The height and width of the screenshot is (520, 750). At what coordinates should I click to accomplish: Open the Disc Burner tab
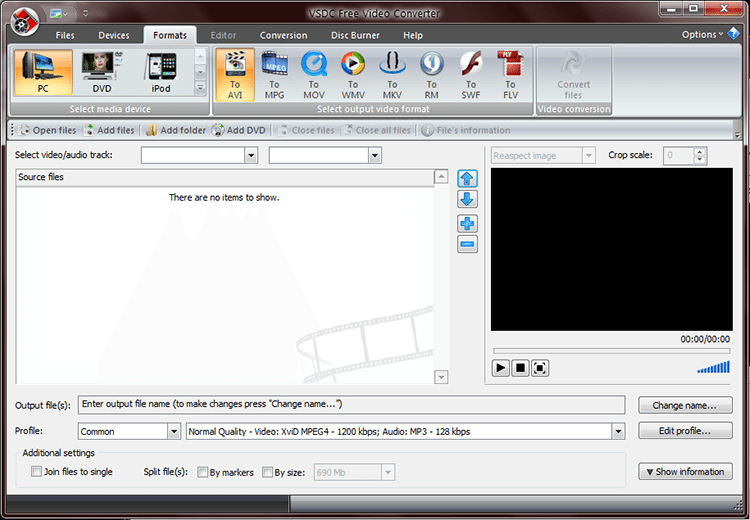(x=355, y=35)
